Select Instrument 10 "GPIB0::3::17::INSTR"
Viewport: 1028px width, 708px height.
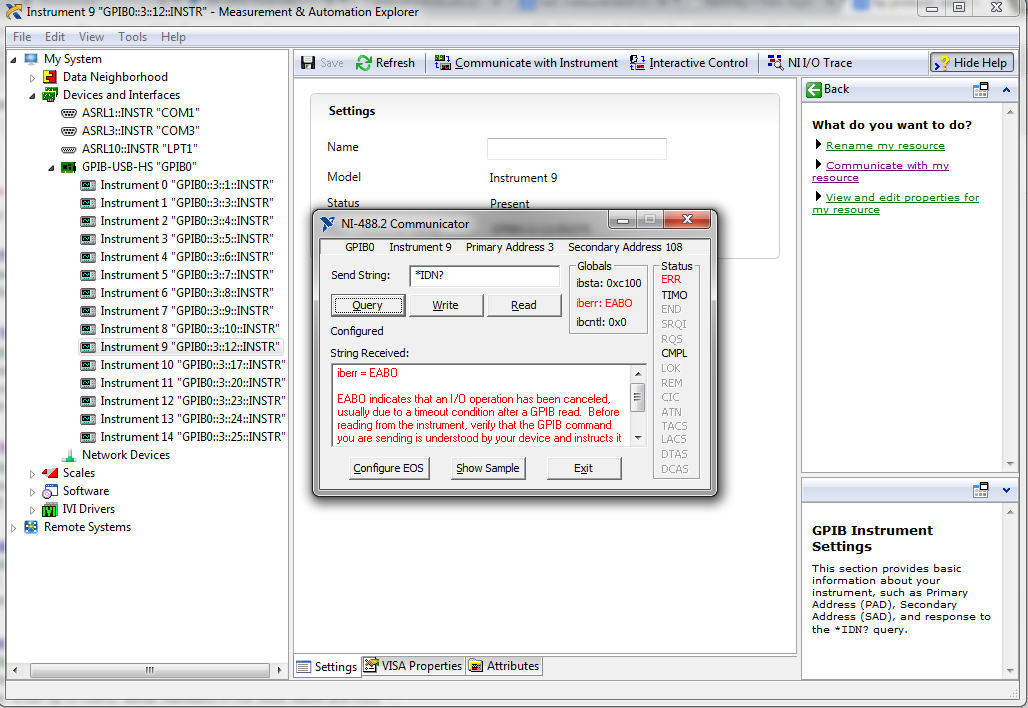tap(192, 365)
